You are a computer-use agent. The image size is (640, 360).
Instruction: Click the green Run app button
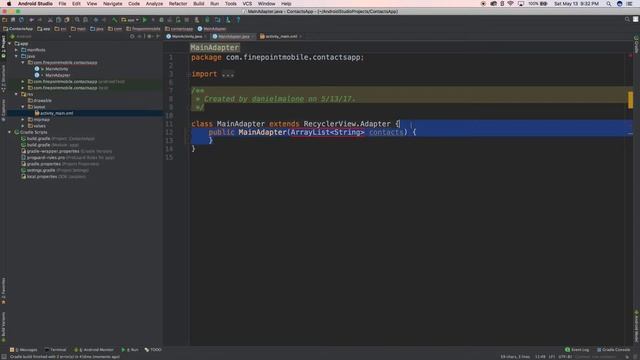click(x=144, y=20)
